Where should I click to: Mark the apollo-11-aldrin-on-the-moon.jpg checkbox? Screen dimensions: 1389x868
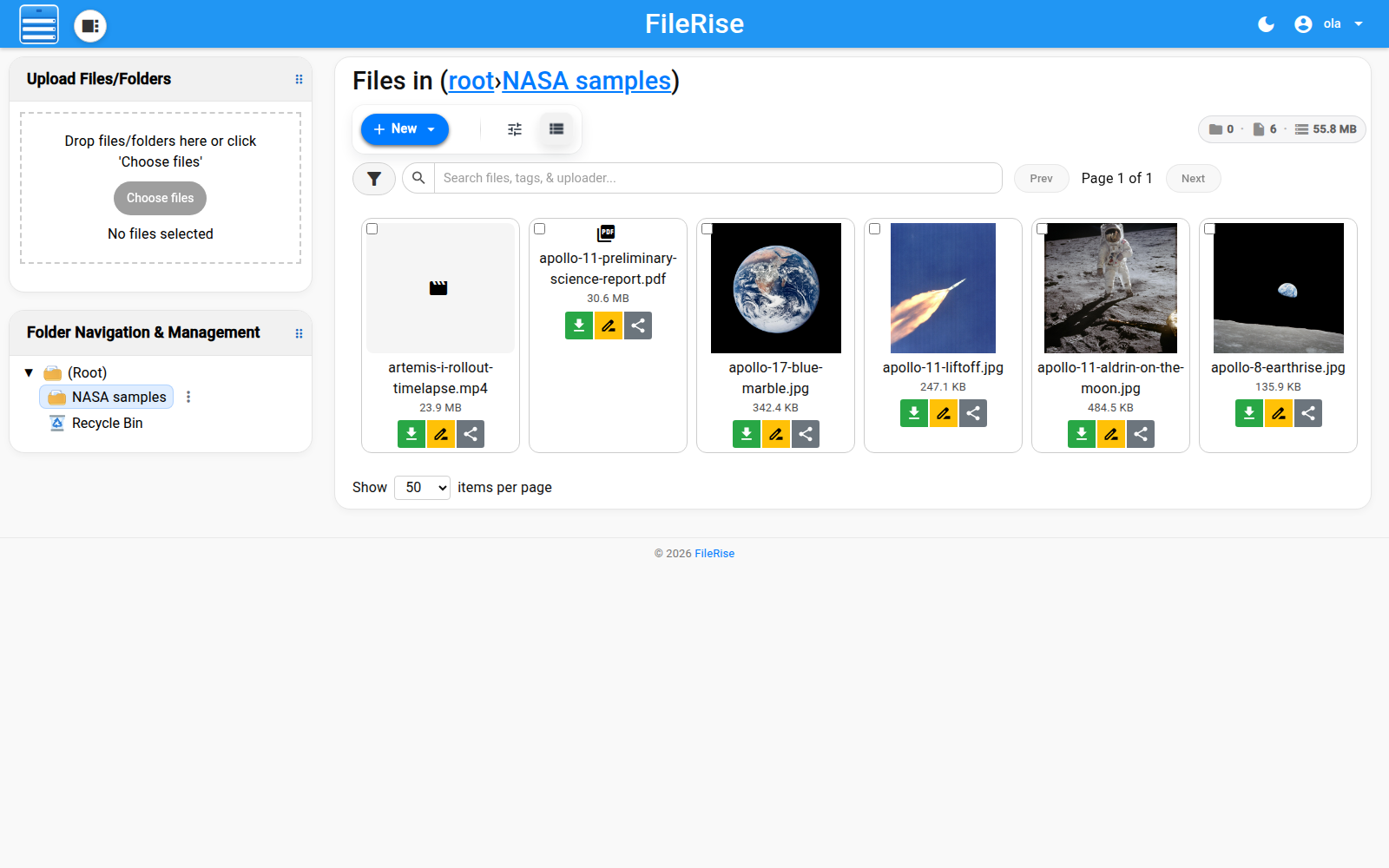click(1043, 229)
